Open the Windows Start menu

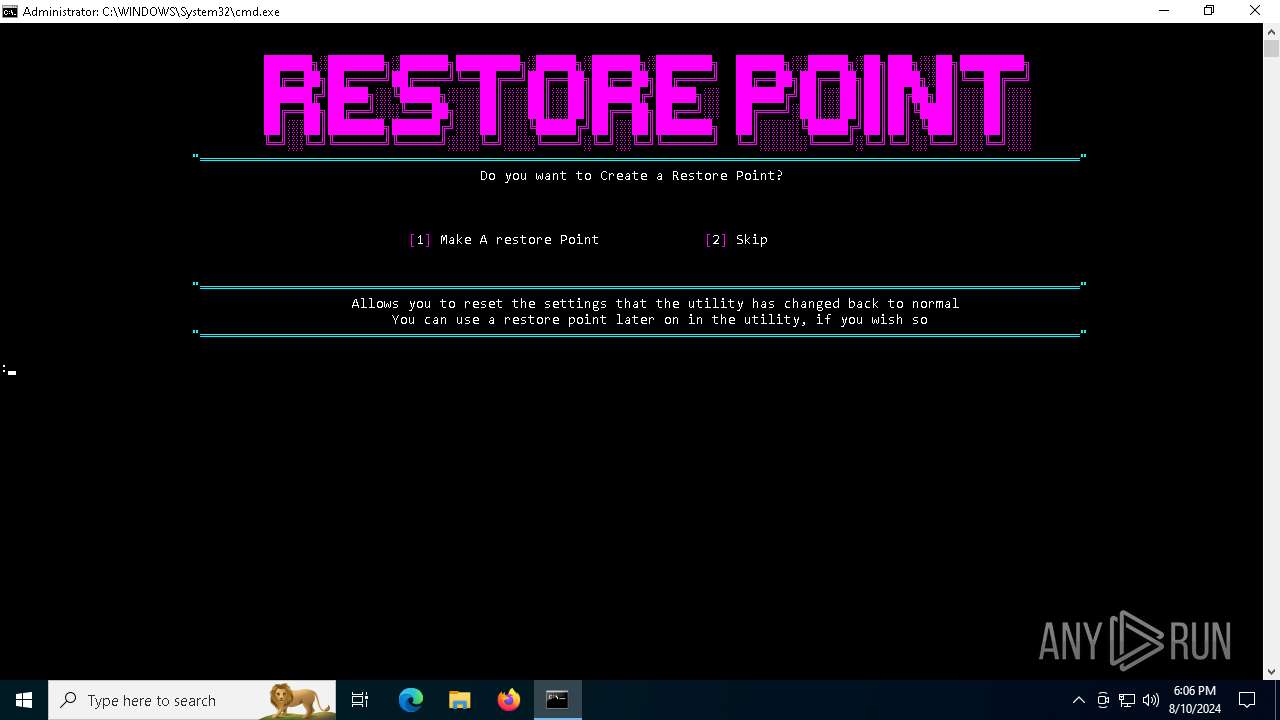click(x=24, y=700)
